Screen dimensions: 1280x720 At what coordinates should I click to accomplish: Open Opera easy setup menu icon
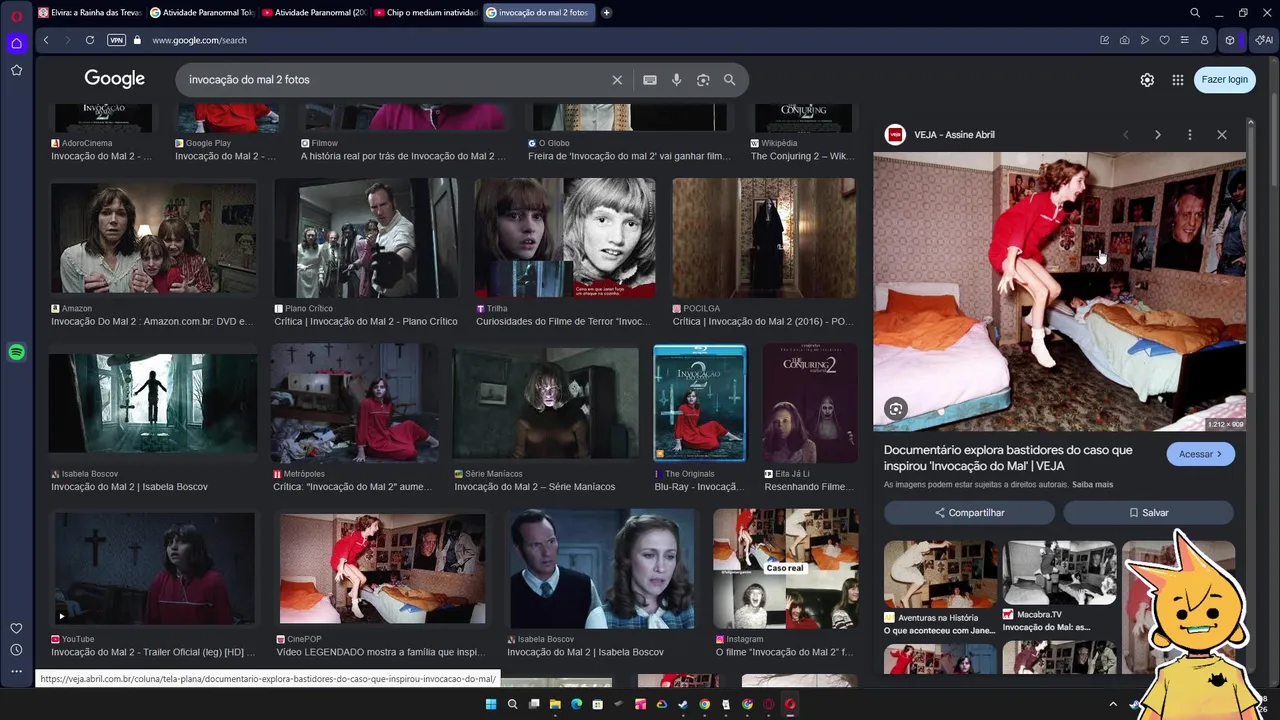(1184, 40)
